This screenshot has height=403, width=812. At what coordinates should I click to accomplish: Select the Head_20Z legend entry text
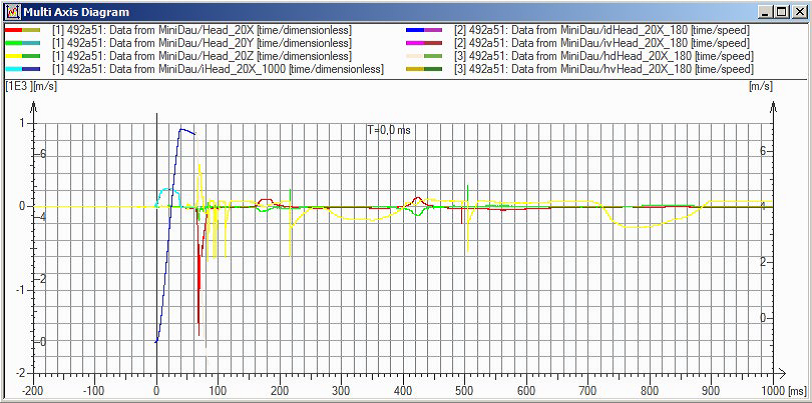202,56
